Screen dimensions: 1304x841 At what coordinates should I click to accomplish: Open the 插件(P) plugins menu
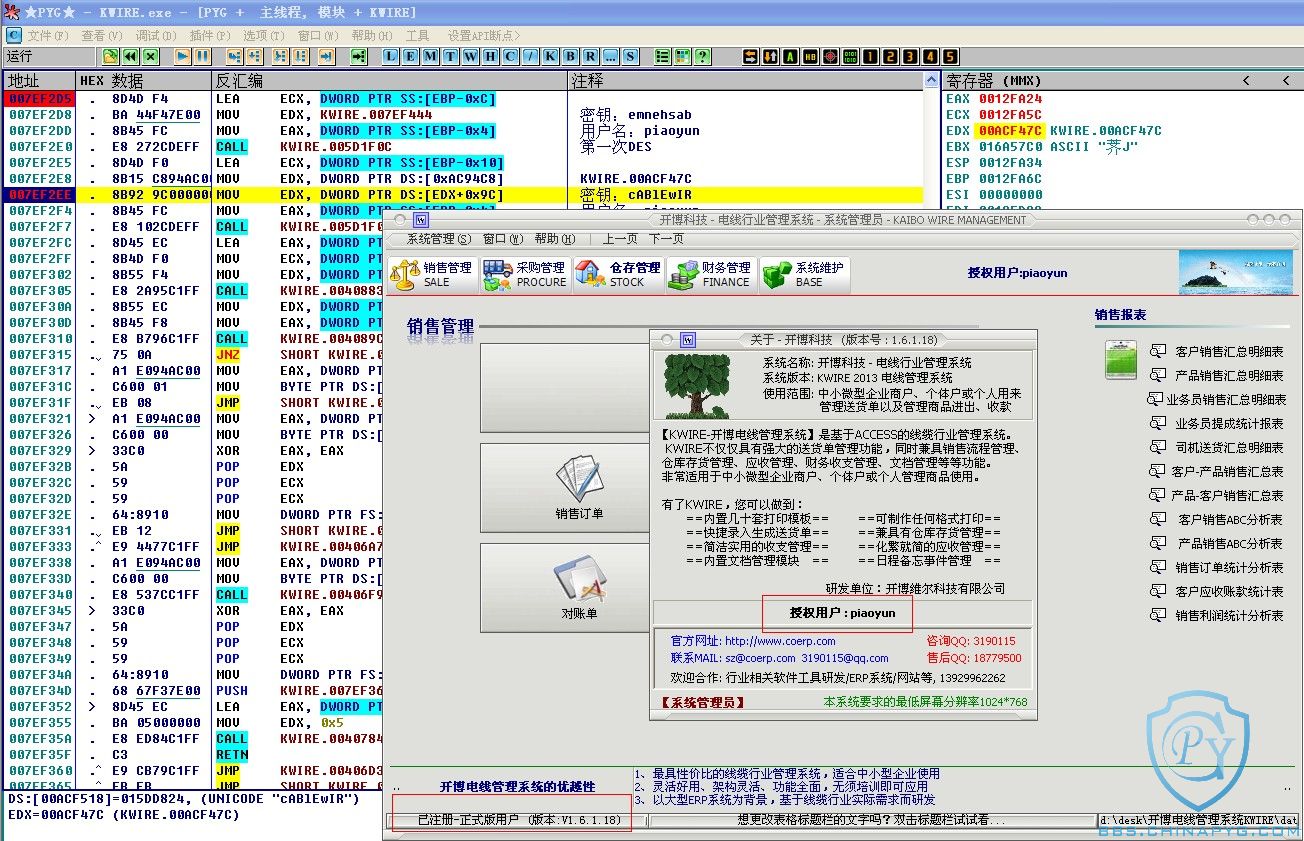208,35
